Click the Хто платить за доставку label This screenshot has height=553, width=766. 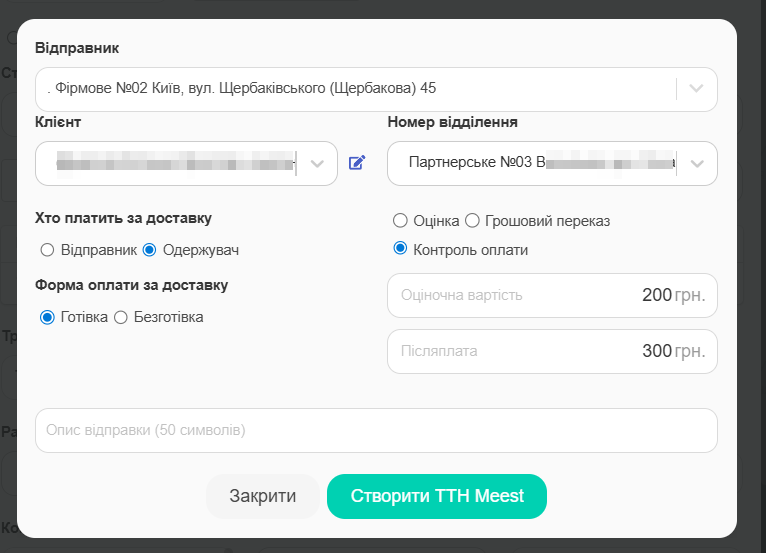(x=123, y=217)
